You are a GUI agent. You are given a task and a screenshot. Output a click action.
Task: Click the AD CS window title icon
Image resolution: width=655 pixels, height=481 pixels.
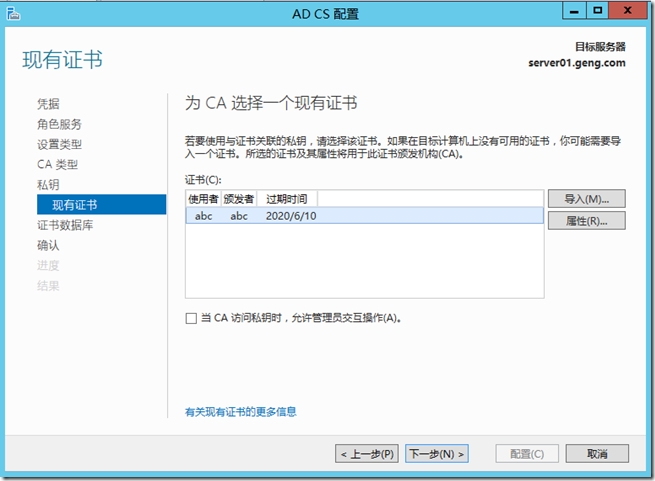tap(13, 14)
